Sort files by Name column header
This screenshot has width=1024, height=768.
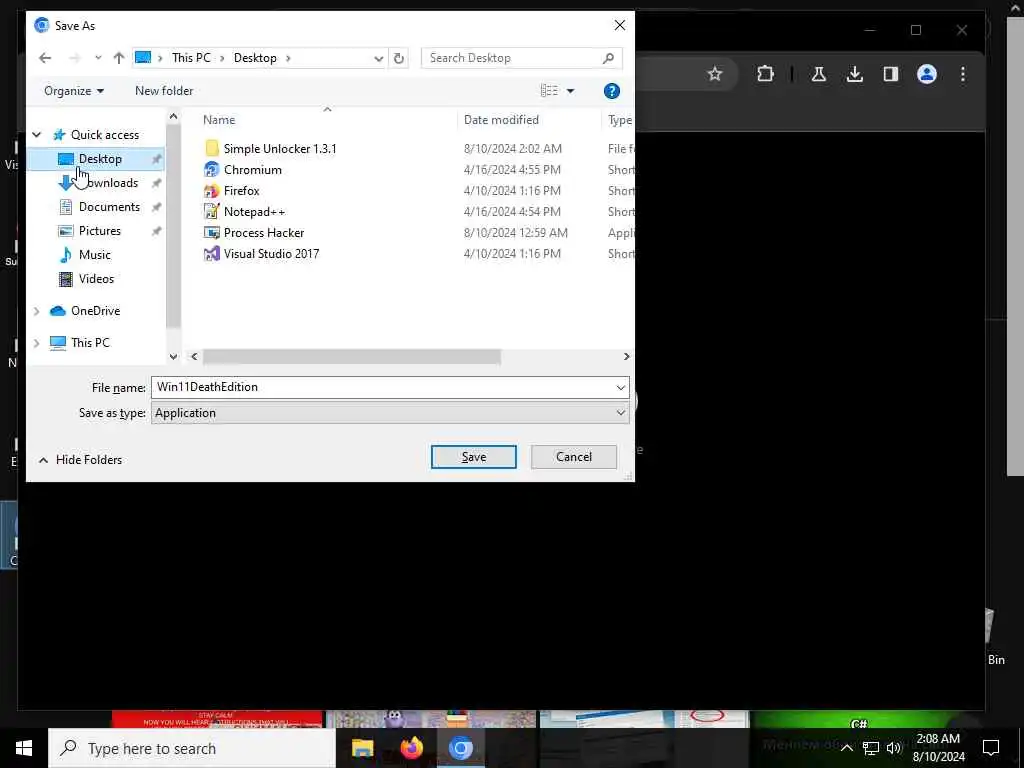click(x=219, y=120)
